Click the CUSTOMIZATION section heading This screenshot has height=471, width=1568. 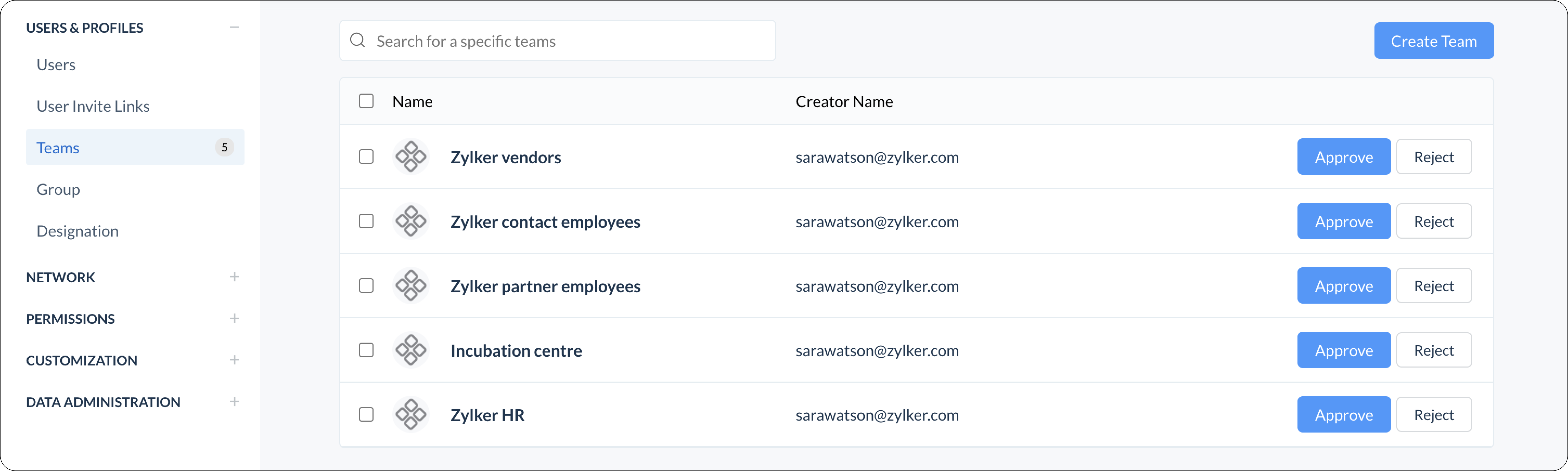[82, 361]
